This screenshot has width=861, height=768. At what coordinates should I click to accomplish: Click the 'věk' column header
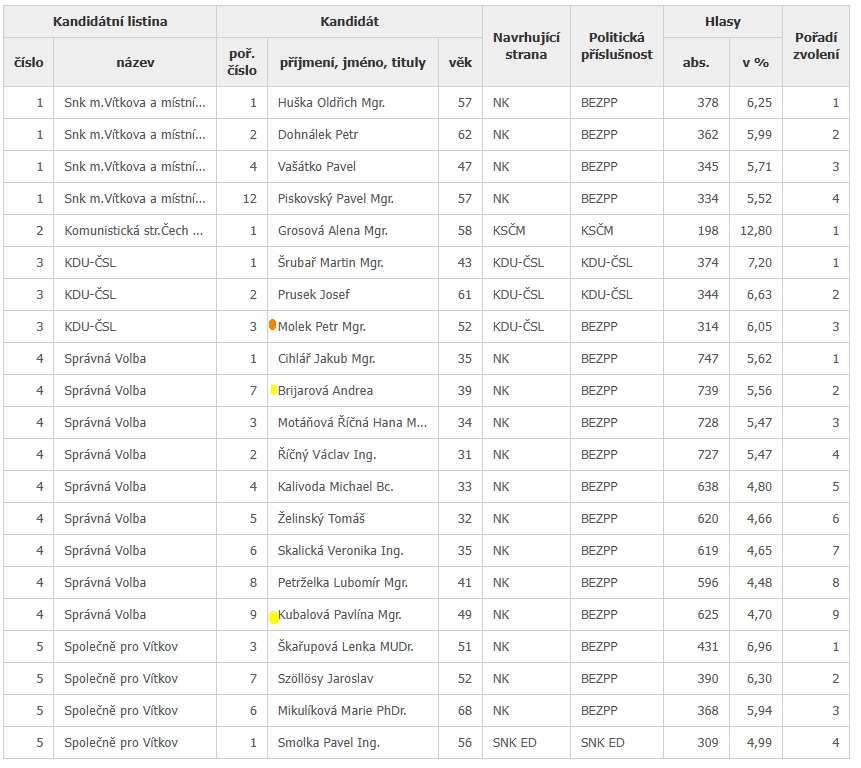click(460, 62)
